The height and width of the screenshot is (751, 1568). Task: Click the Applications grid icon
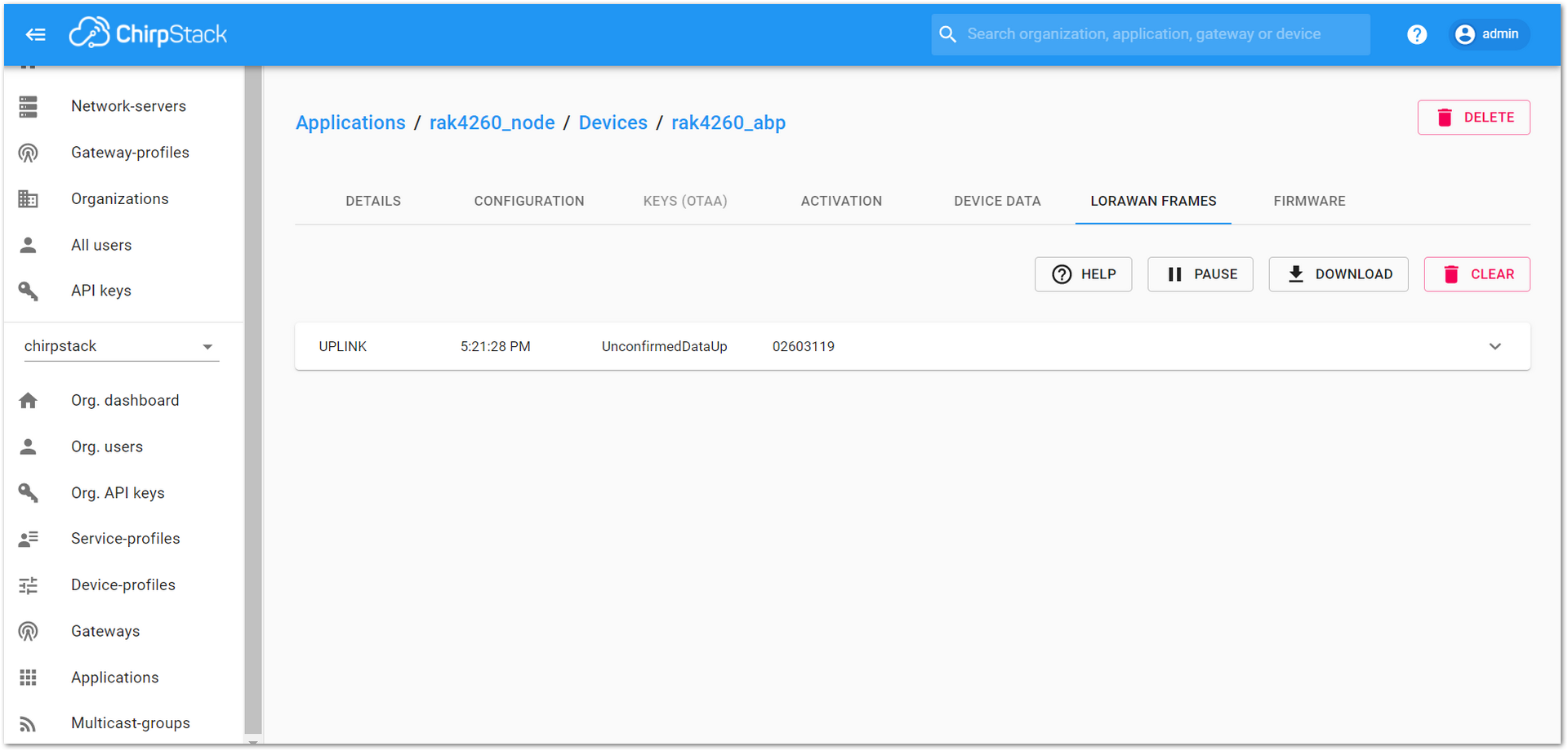(29, 678)
